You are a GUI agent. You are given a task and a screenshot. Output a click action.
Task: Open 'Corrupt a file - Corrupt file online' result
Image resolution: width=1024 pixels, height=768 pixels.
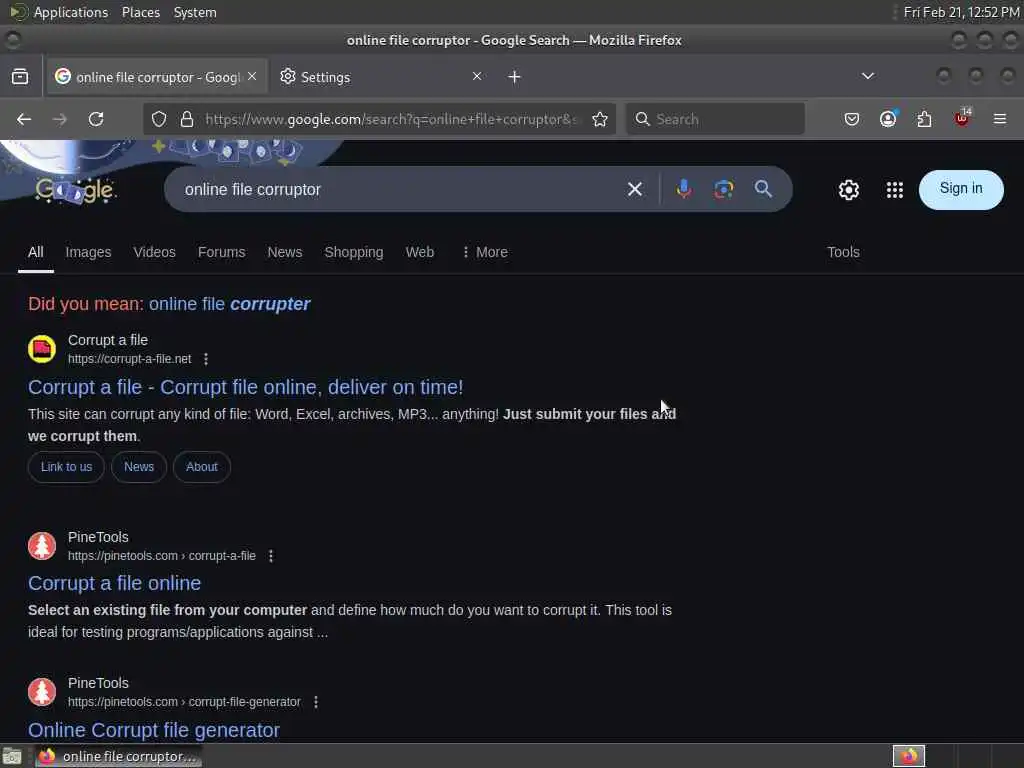coord(246,387)
